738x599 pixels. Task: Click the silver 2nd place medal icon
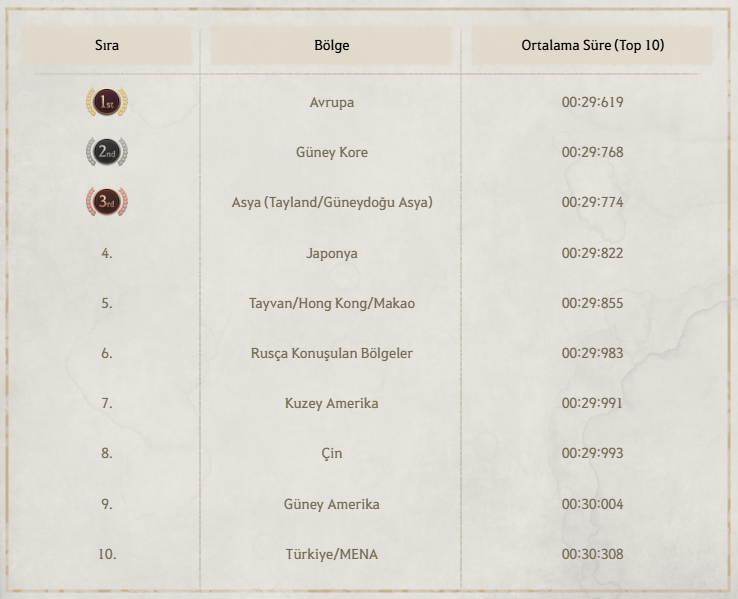[107, 152]
